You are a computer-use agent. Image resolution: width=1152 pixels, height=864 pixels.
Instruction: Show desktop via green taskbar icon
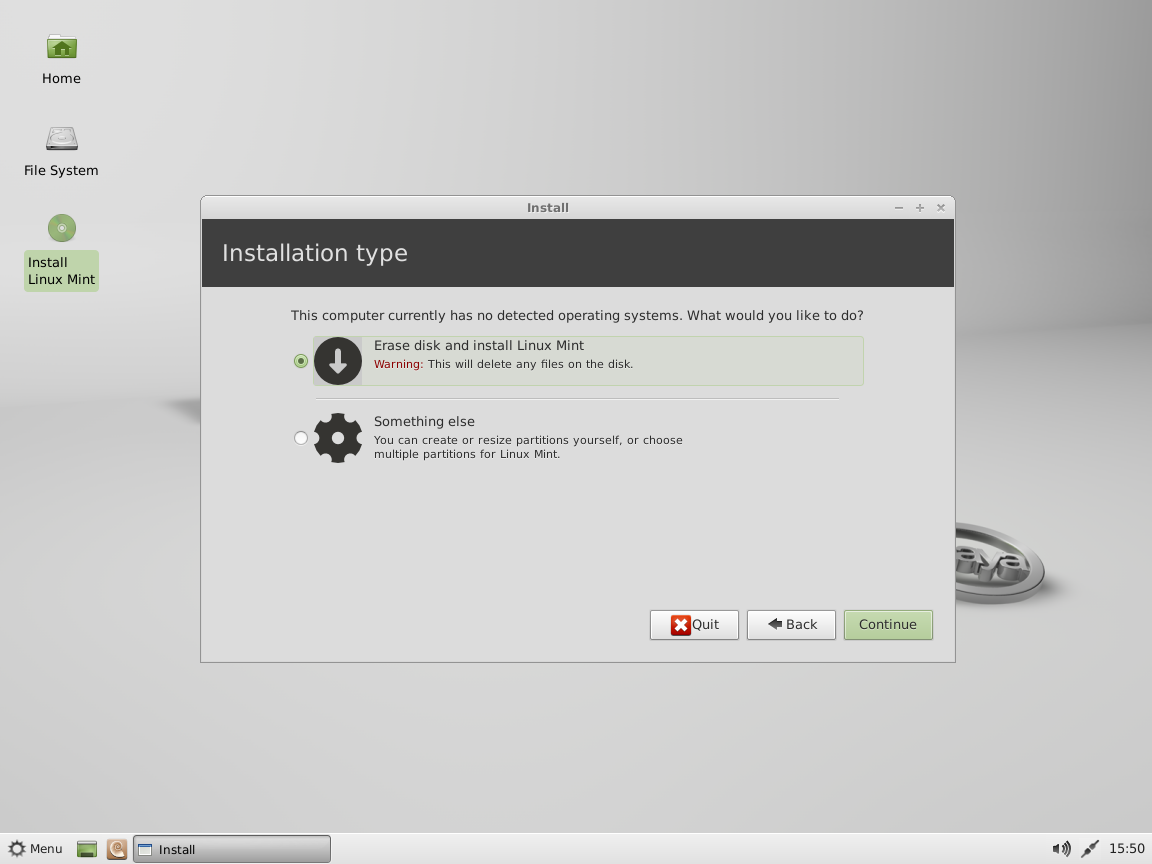(87, 849)
